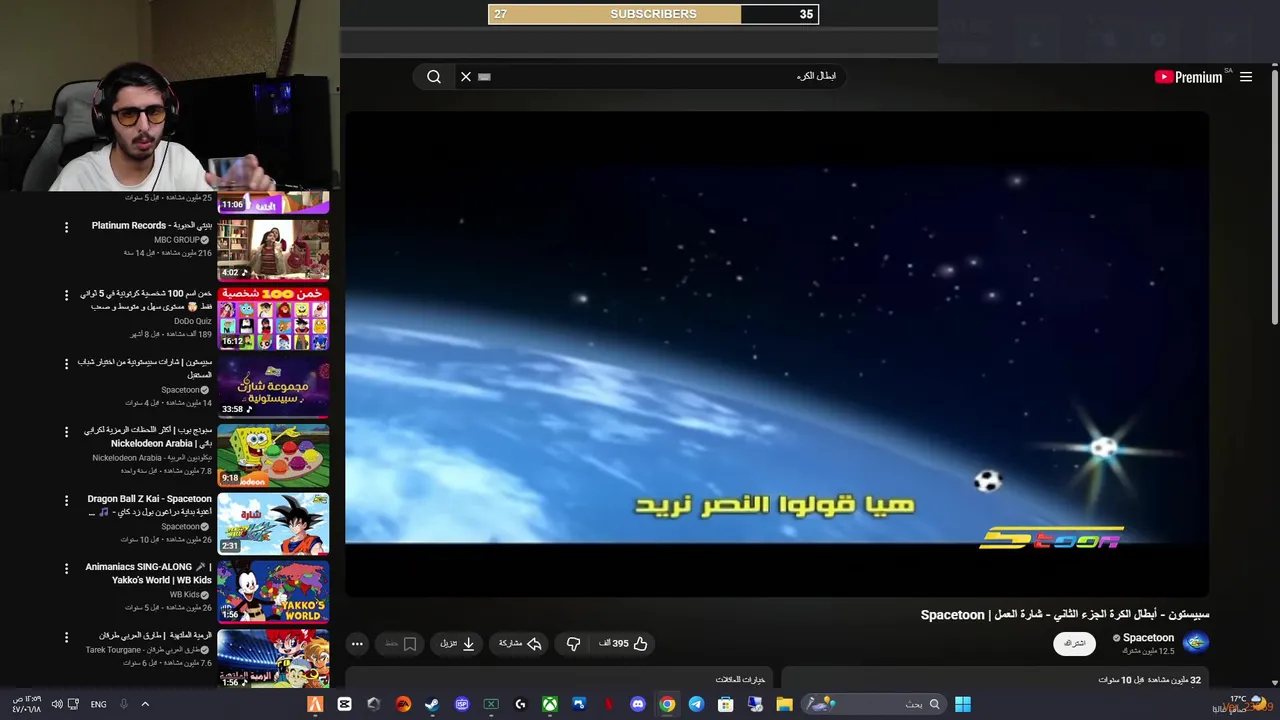Dislike the video with thumbs down icon

[574, 644]
